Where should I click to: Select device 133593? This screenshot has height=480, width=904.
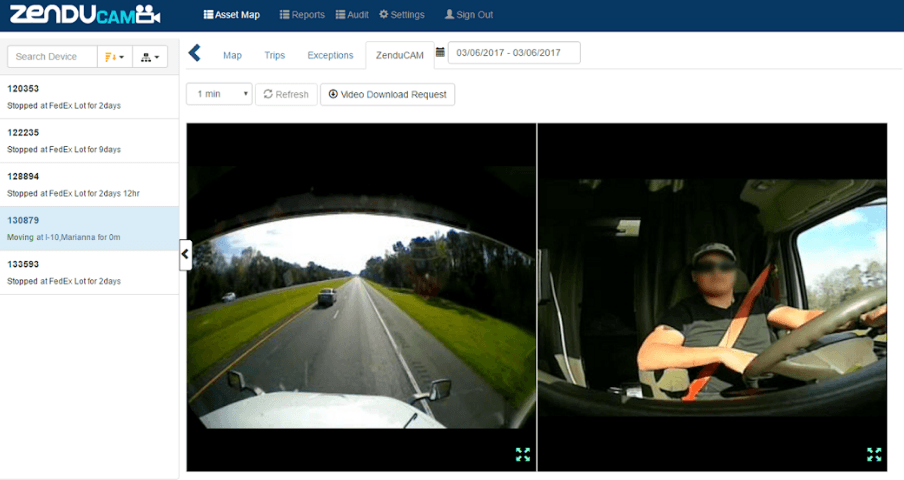(x=89, y=273)
